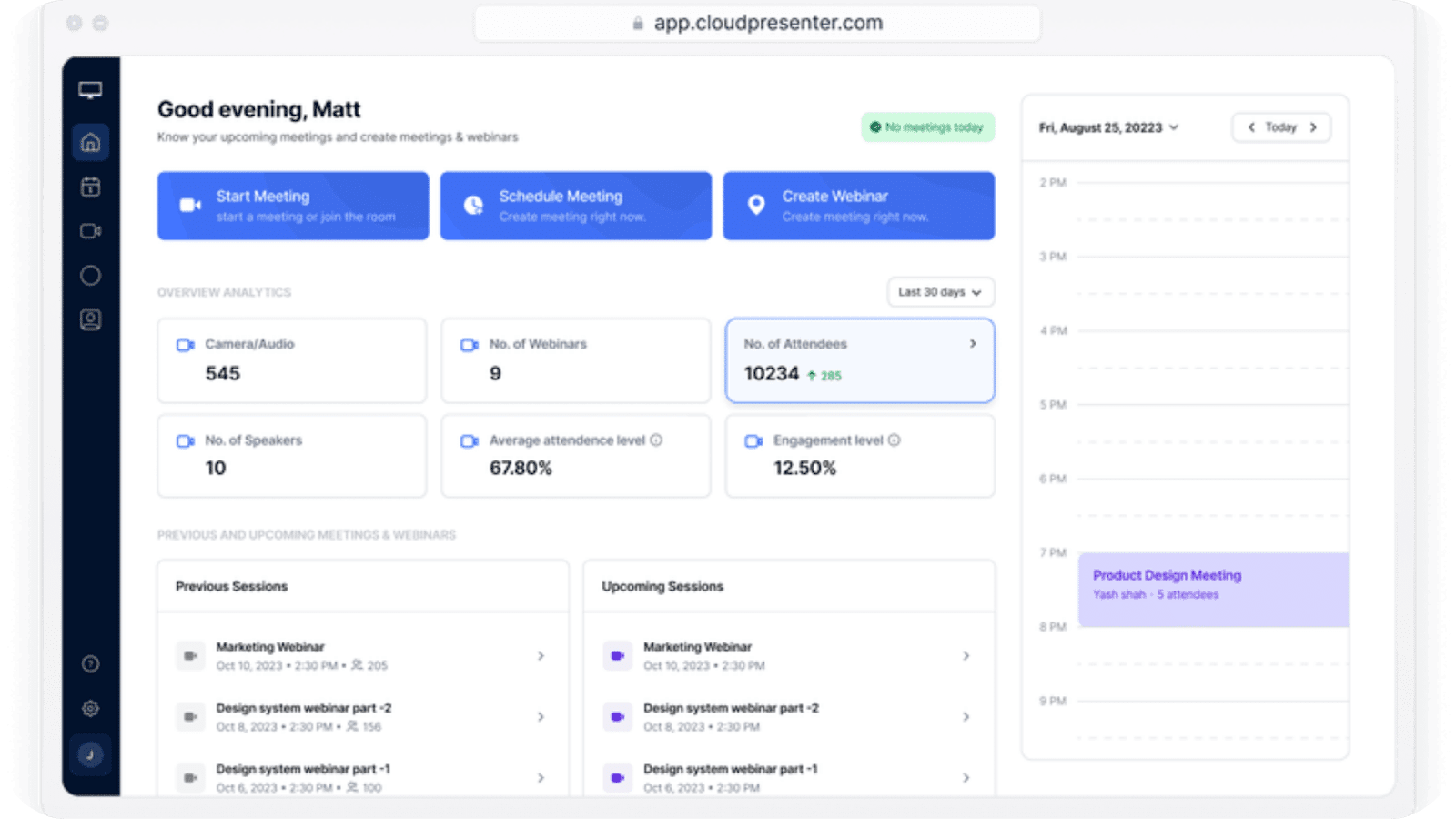Expand Design system webinar part -2 in Previous Sessions
Screen dimensions: 1456x819
tap(541, 716)
